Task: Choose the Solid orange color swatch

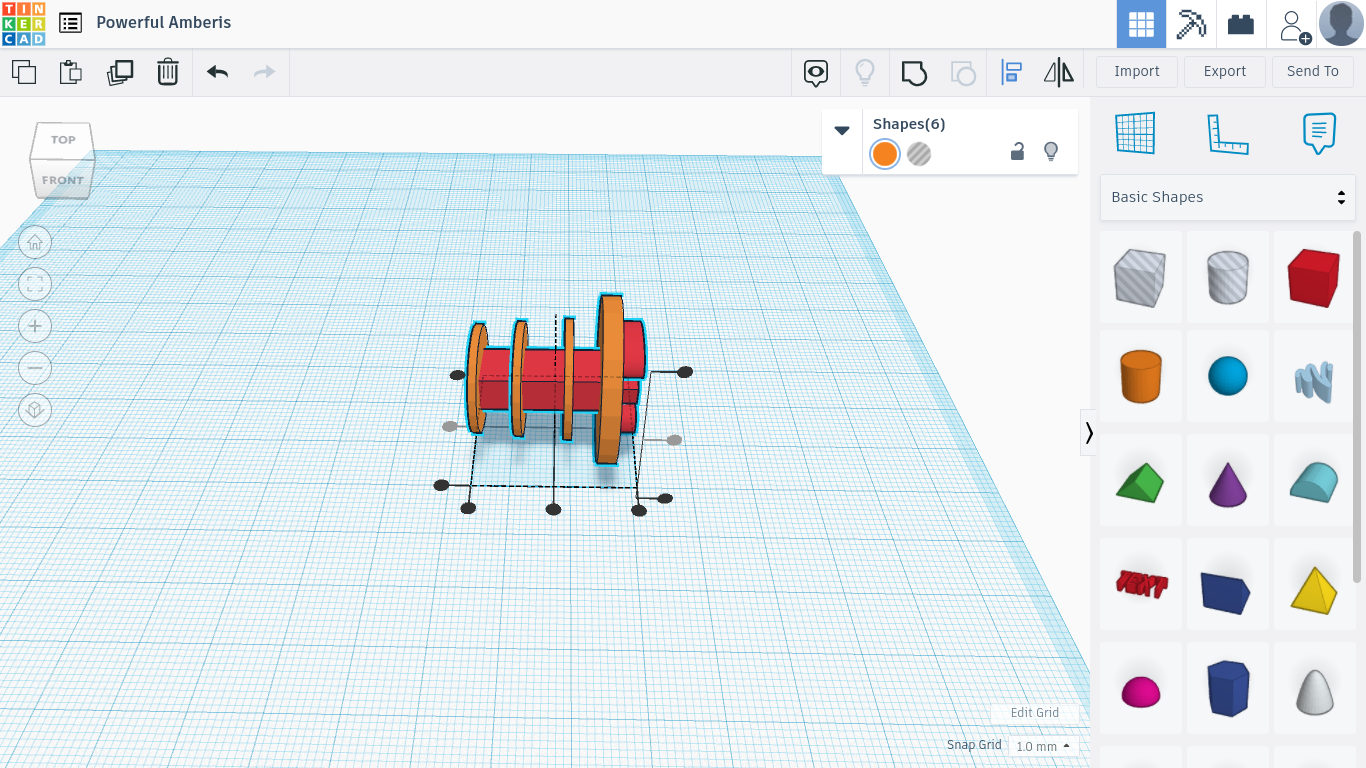Action: [885, 154]
